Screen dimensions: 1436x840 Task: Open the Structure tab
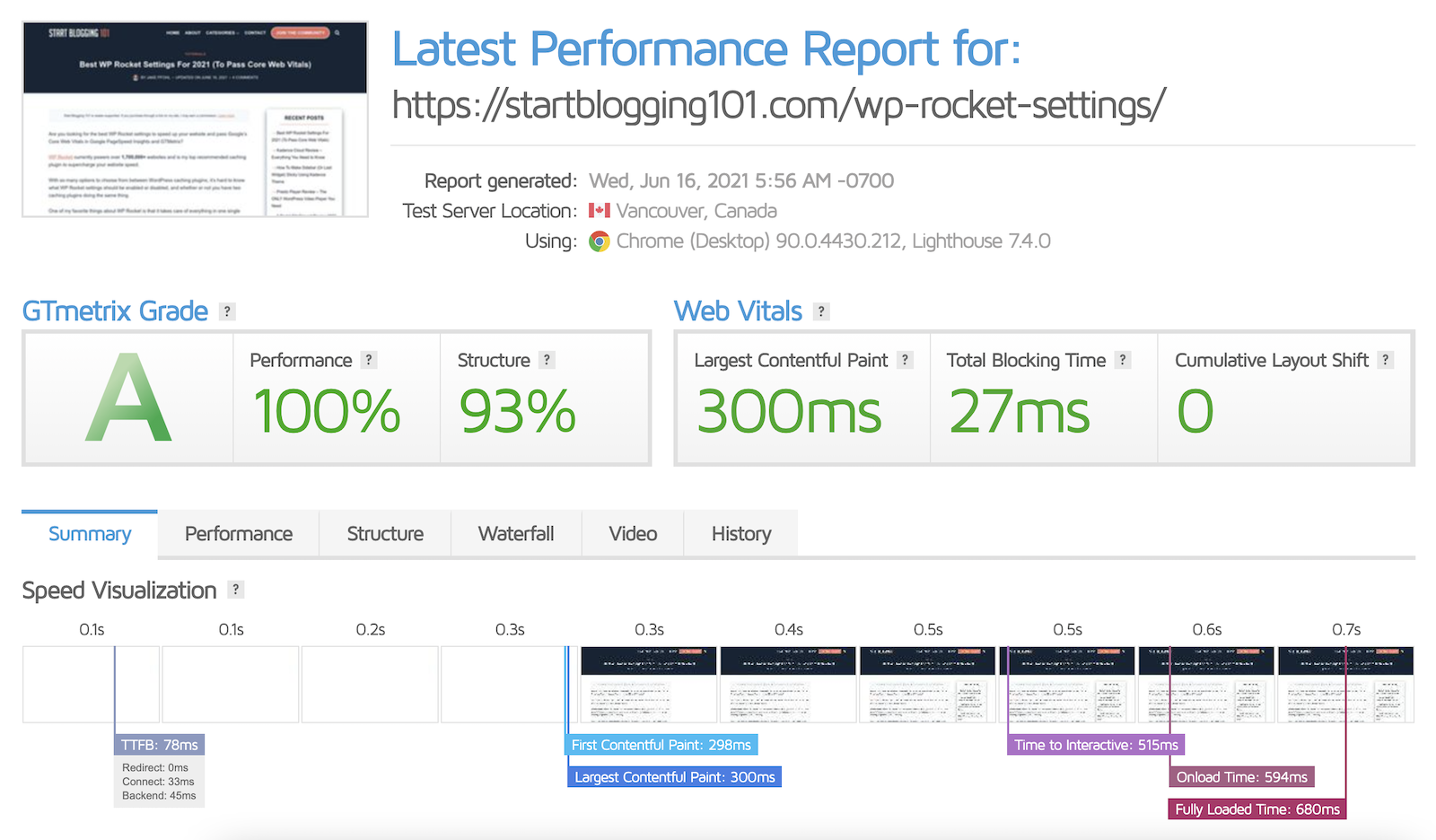click(385, 534)
